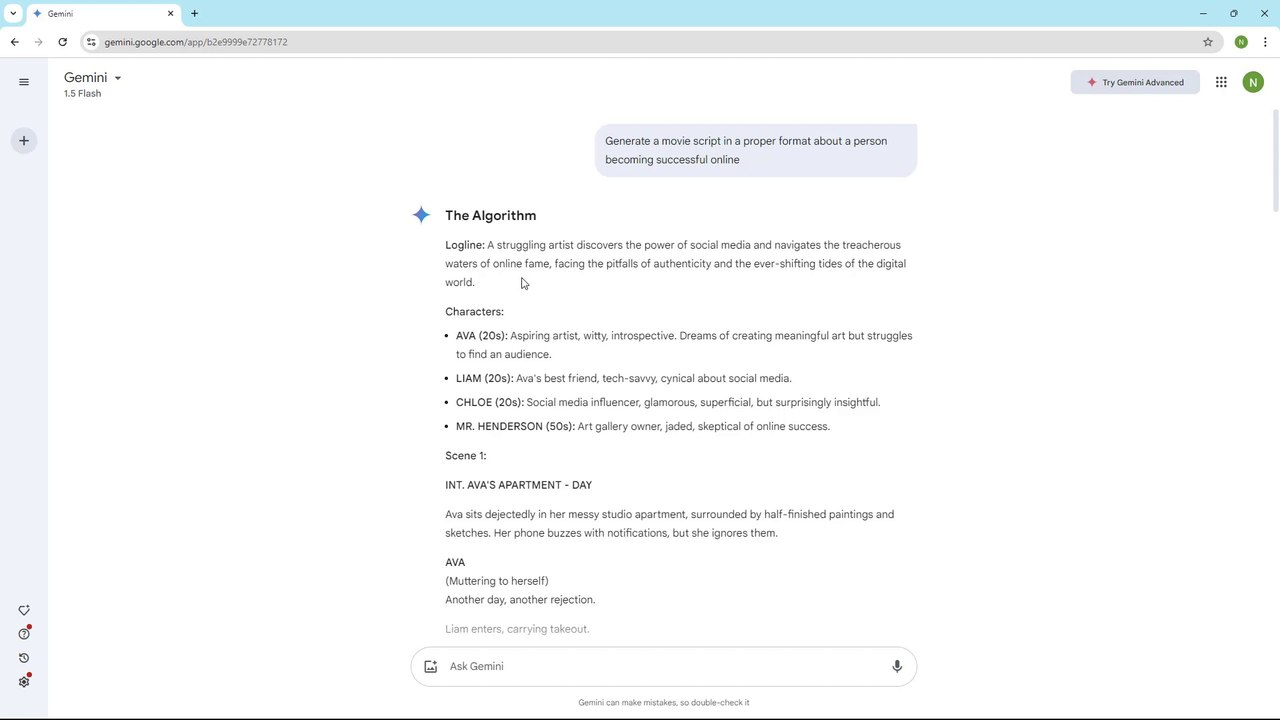
Task: Select the Gemini browser tab
Action: (x=103, y=14)
